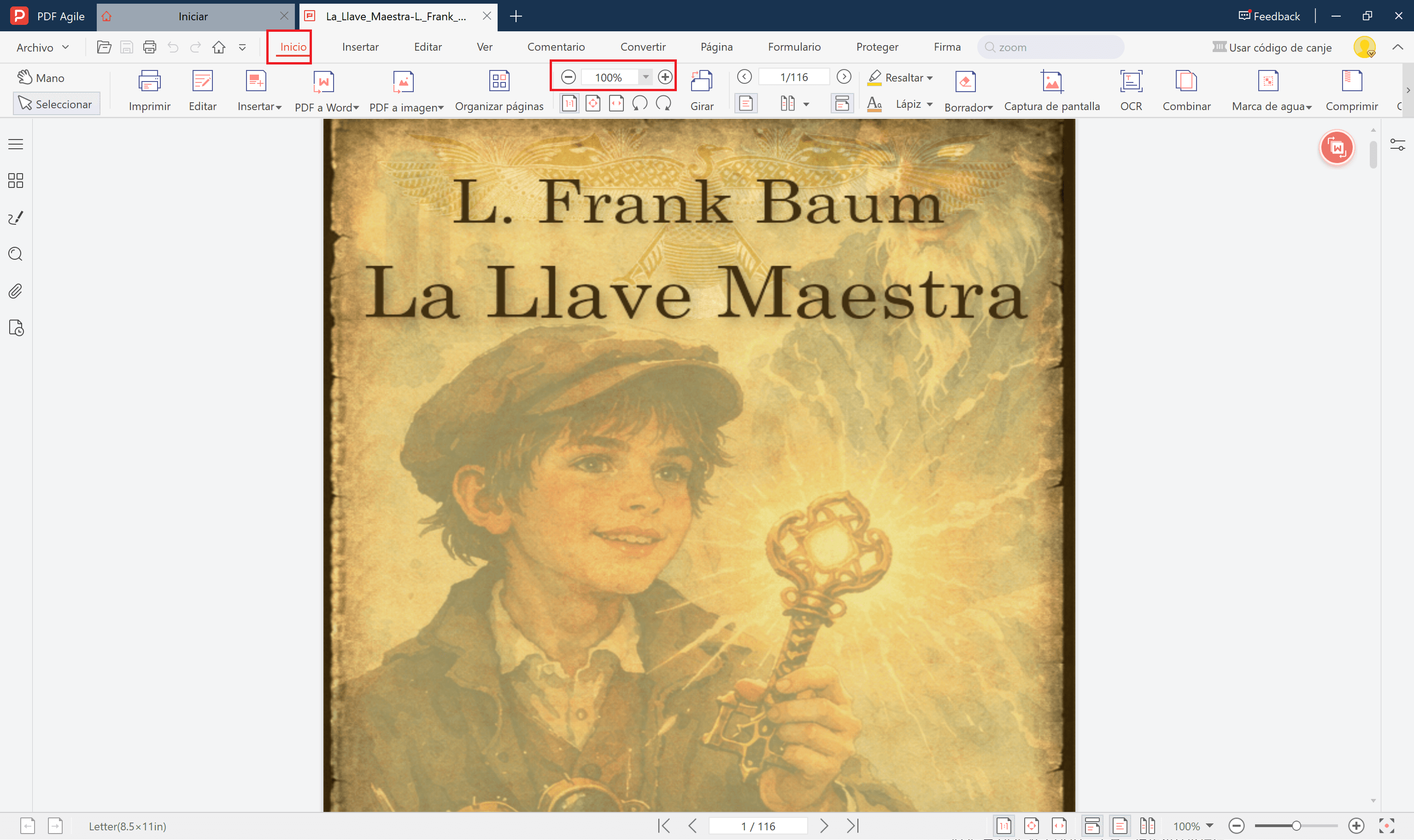
Task: Open the Comprimir tool
Action: [x=1352, y=89]
